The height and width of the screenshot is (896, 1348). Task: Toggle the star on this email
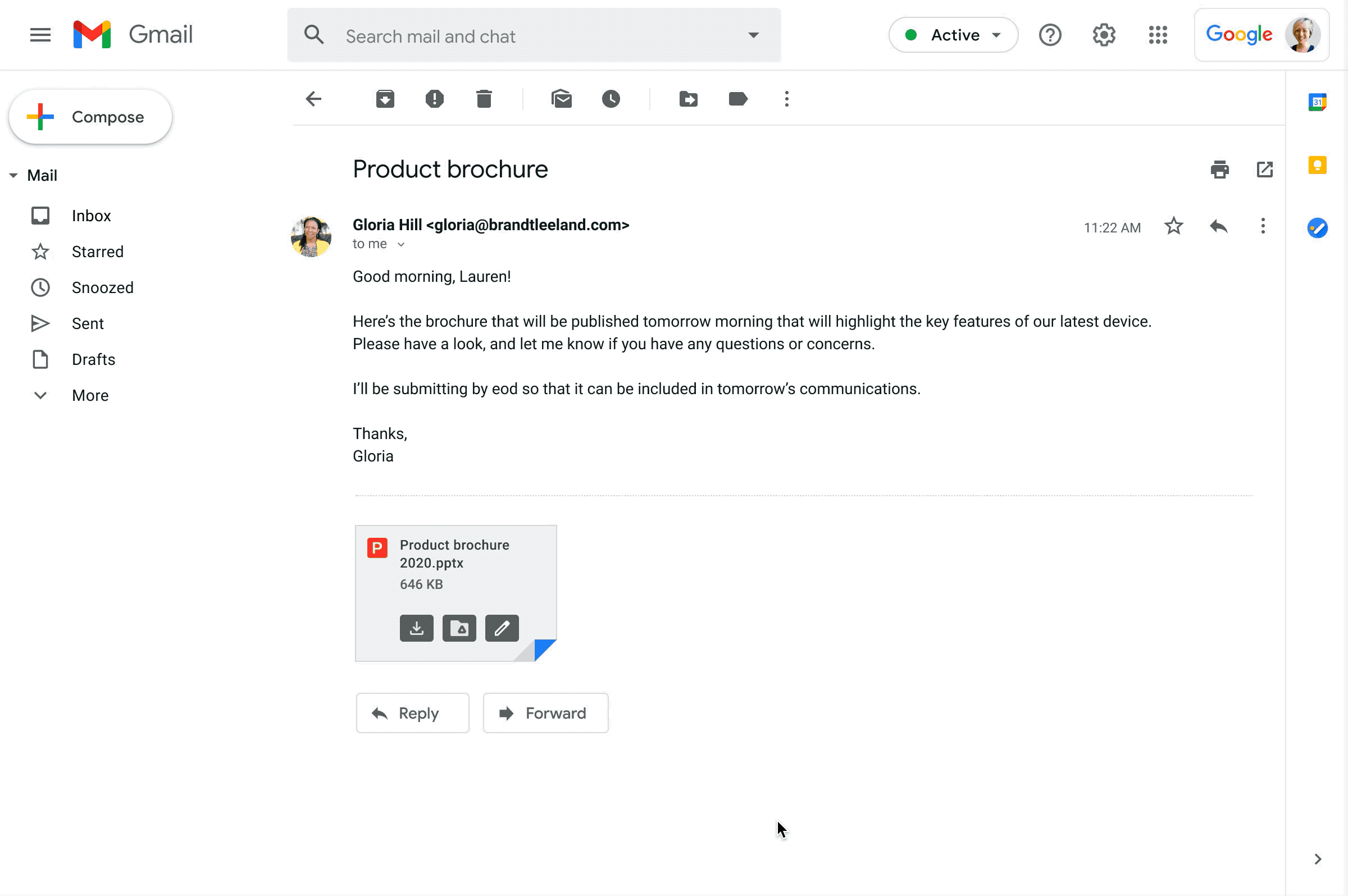[1173, 225]
